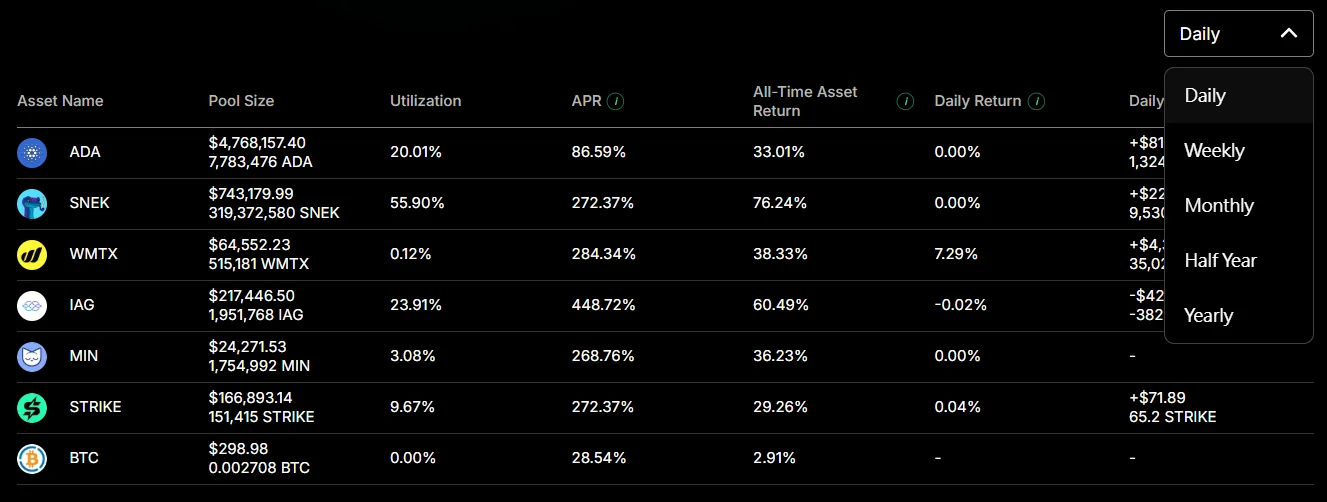Click the IAG token icon
This screenshot has height=502, width=1327.
coord(32,306)
